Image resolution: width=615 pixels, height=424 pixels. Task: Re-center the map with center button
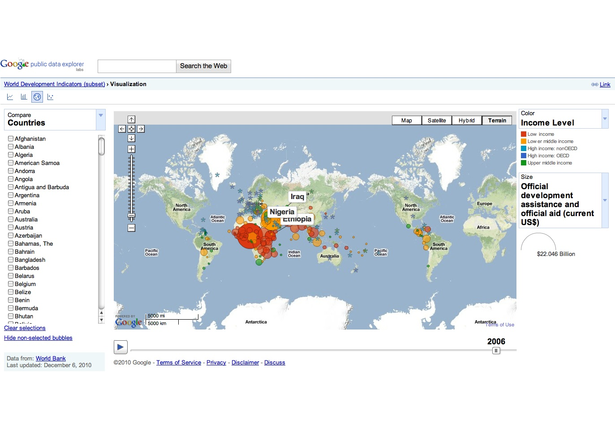(131, 129)
